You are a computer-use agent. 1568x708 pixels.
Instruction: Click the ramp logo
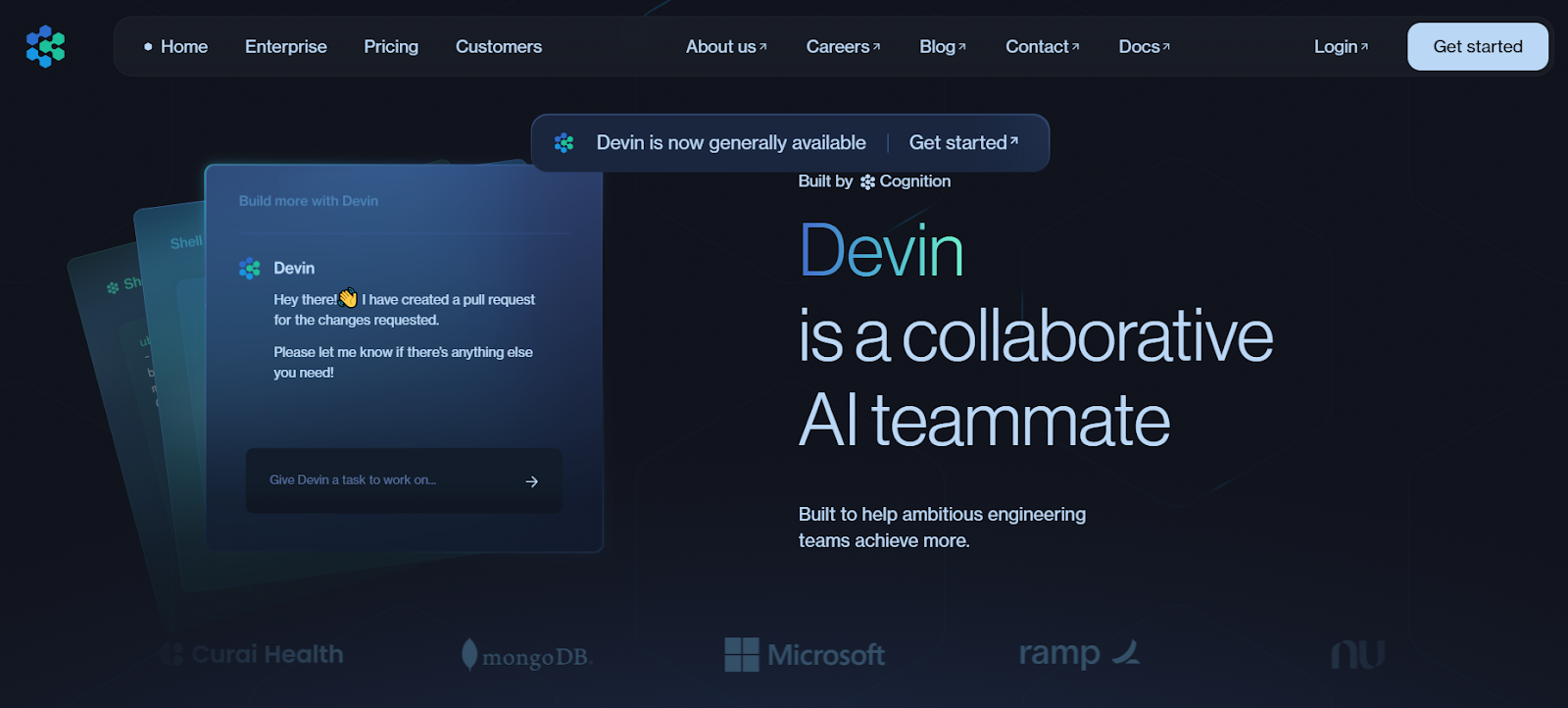(1078, 653)
